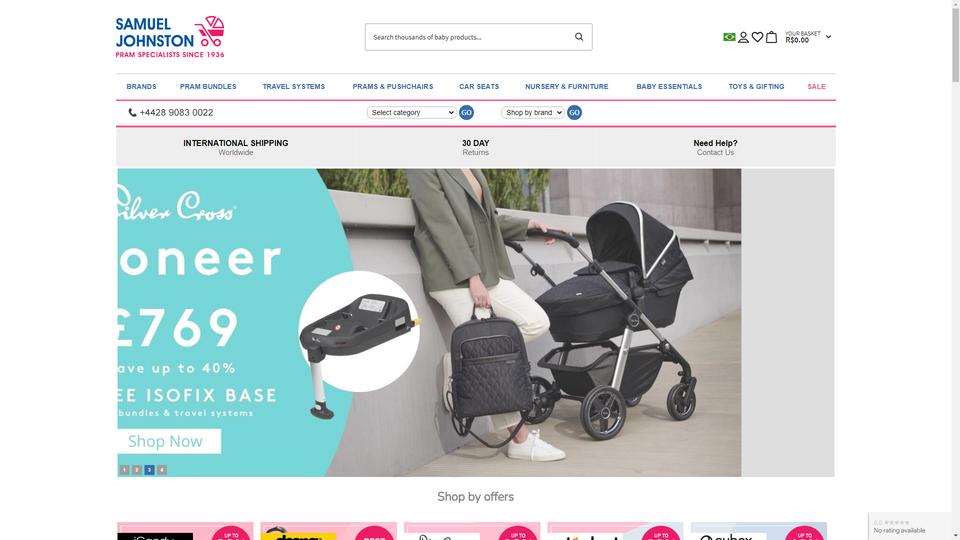Click the phone icon beside the number

(132, 113)
